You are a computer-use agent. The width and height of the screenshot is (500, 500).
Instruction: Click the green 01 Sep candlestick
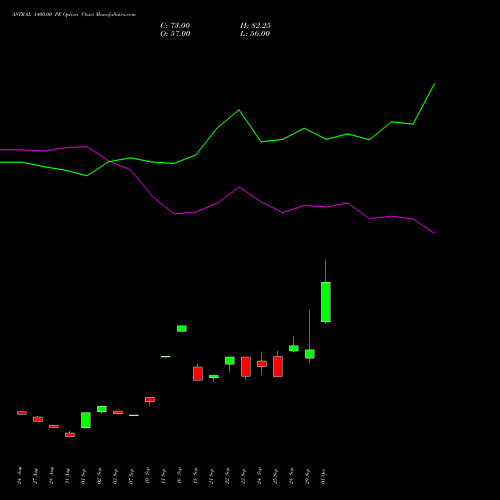tap(86, 420)
